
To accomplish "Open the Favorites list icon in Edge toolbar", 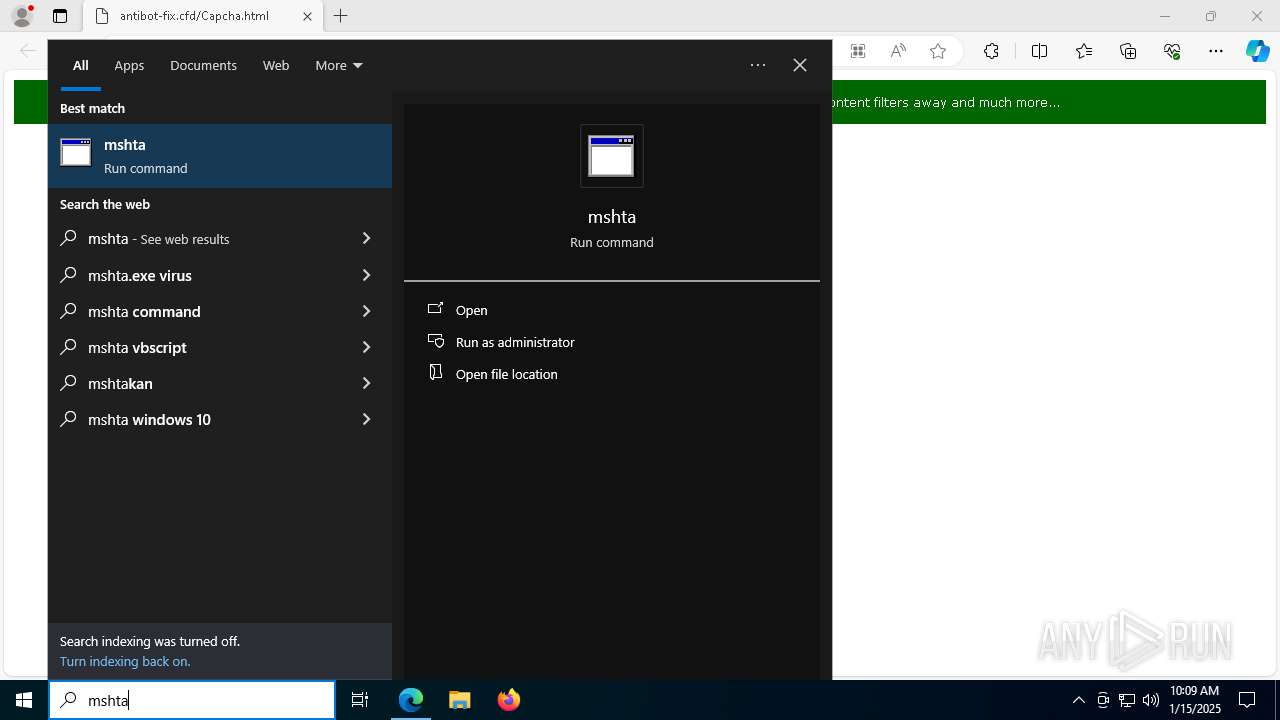I will 1084,51.
